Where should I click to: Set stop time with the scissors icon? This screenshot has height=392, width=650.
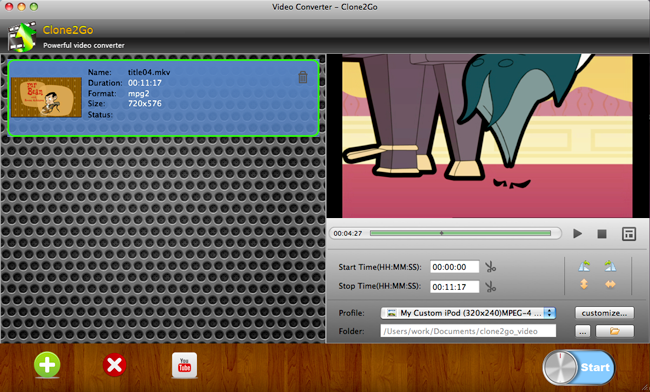pos(491,286)
